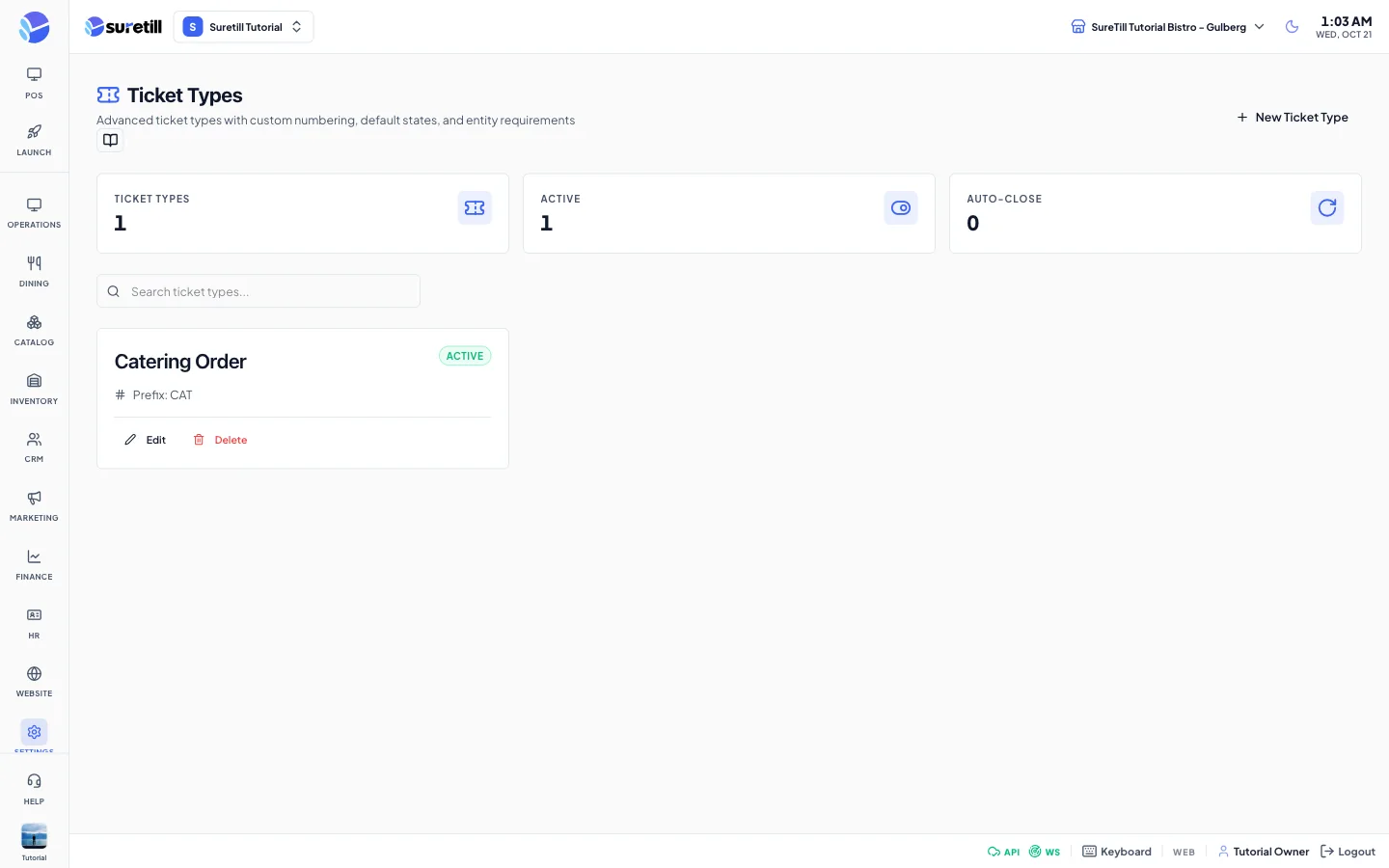The height and width of the screenshot is (868, 1389).
Task: Open the Dining section
Action: (34, 272)
